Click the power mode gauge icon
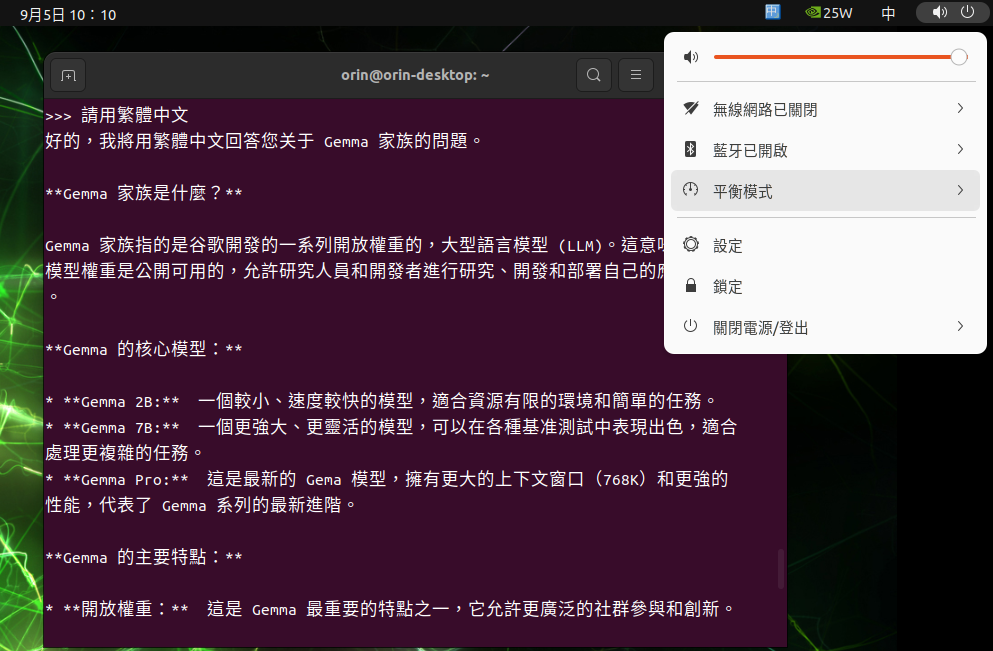Viewport: 993px width, 651px height. (x=691, y=189)
